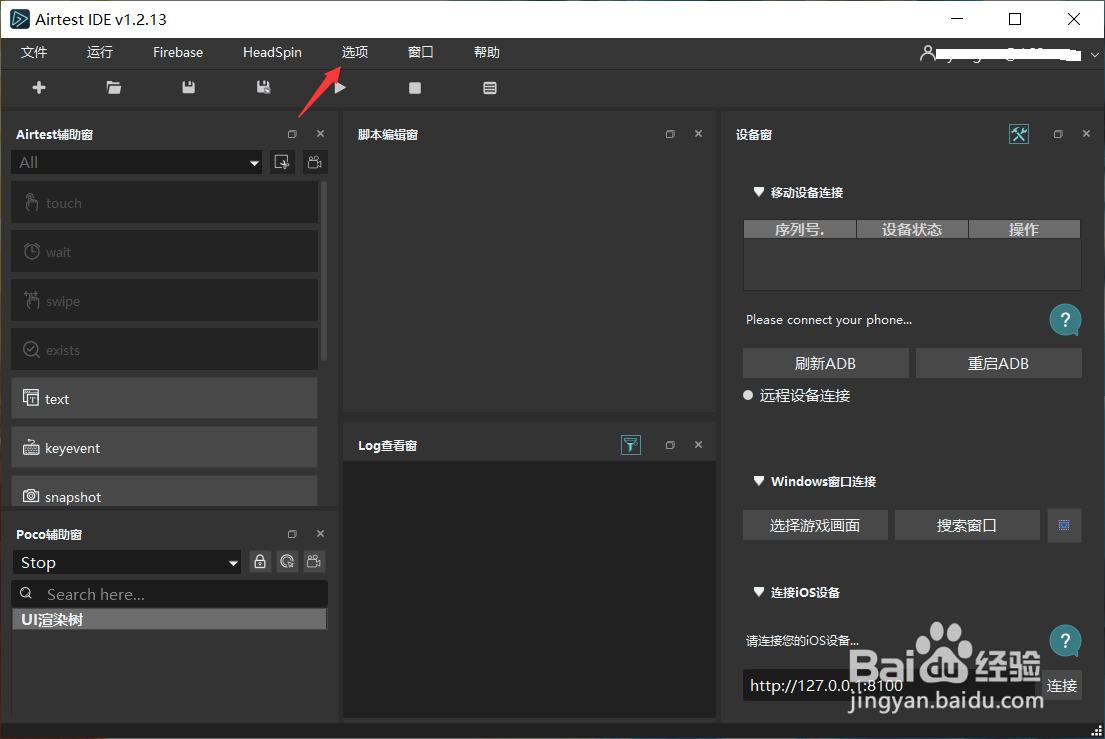Save script using the floppy disk icon

[188, 87]
